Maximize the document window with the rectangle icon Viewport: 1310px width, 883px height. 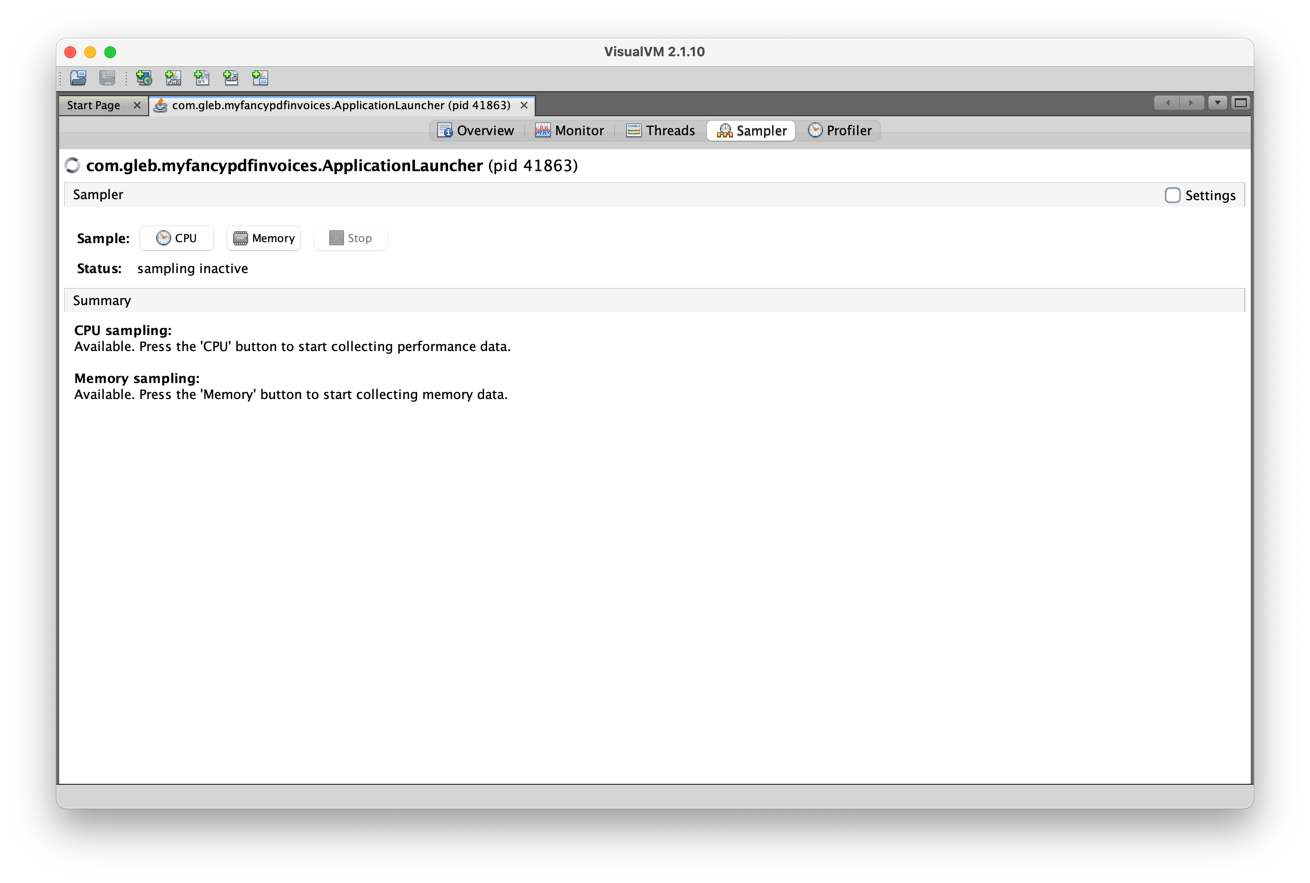point(1240,103)
